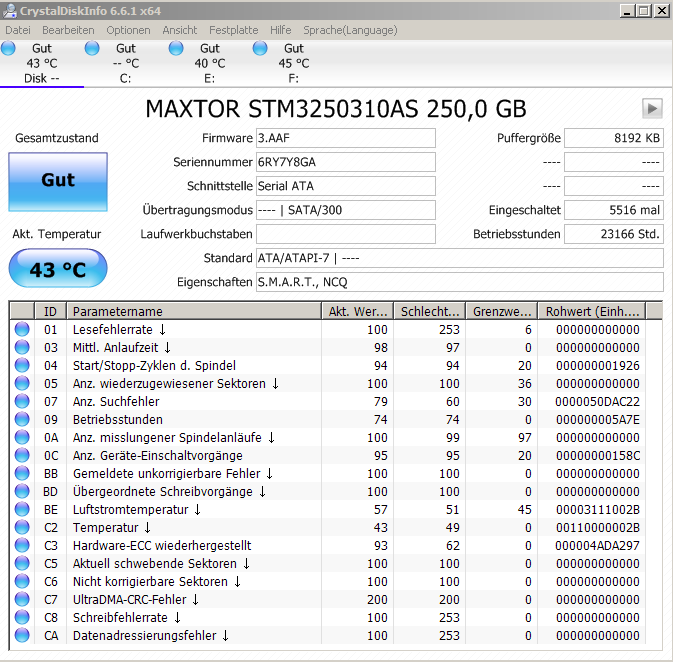673x662 pixels.
Task: Click status icon of Übergeordnete Schreibvorgänge row
Action: (x=22, y=492)
